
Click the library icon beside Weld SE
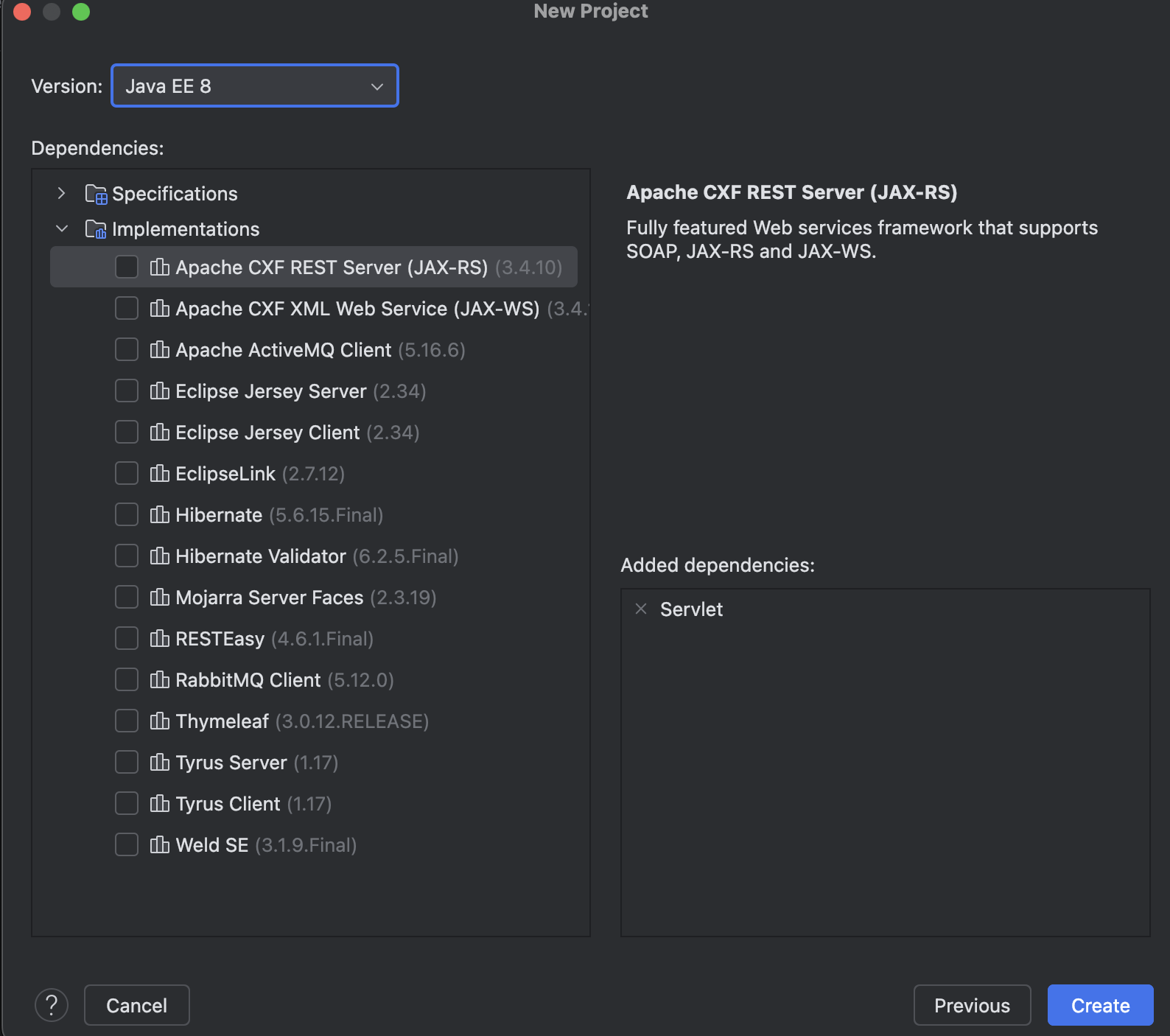160,844
